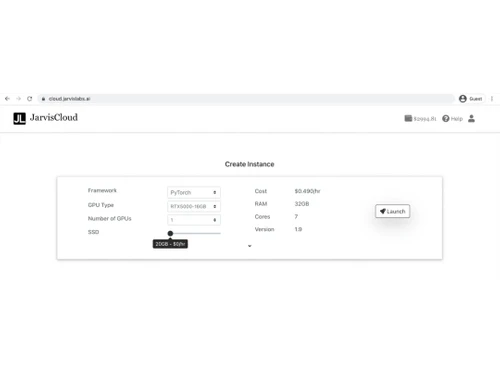
Task: Open the wallet balance icon
Action: 408,118
